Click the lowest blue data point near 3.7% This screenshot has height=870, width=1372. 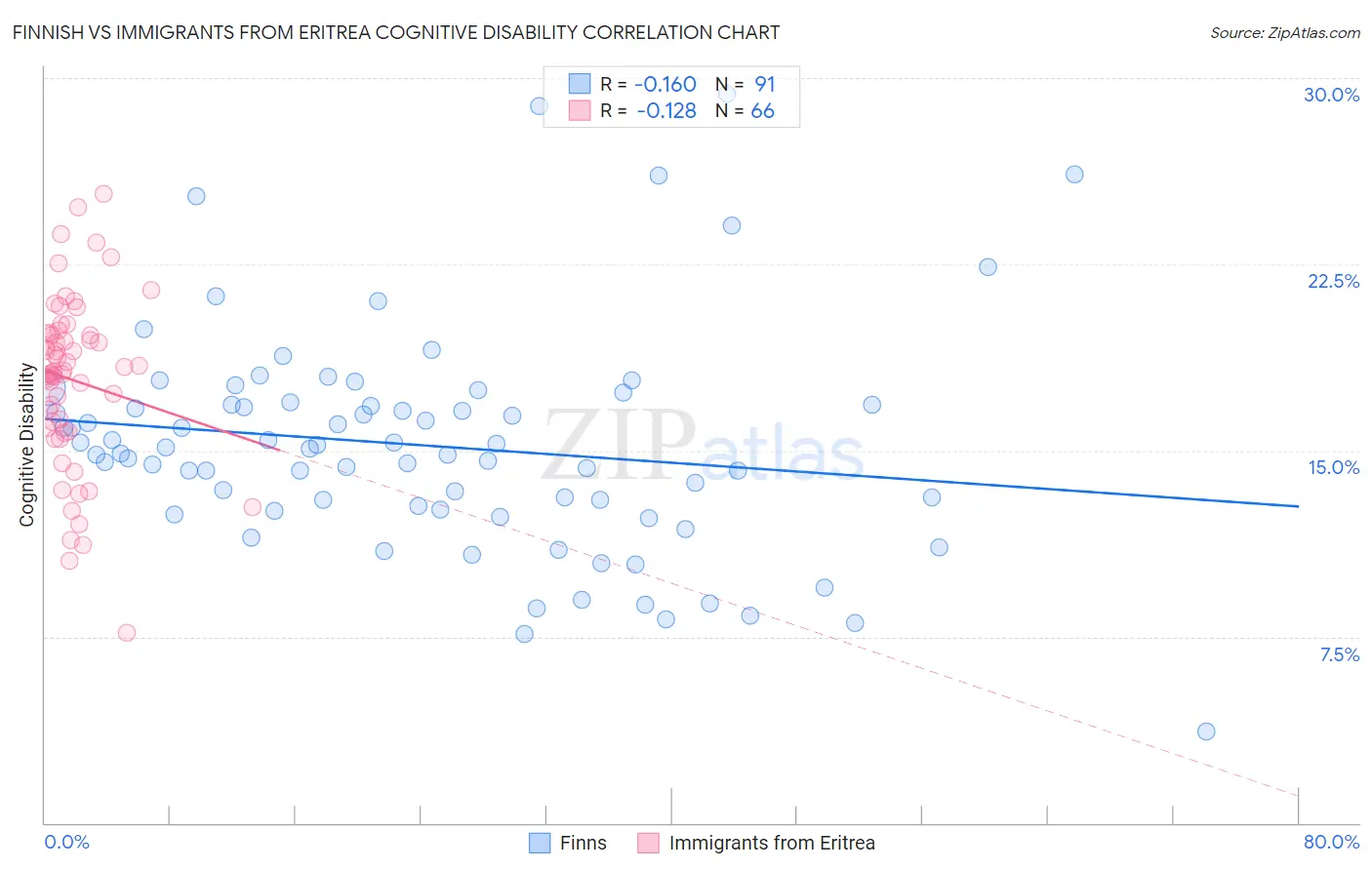[x=1206, y=732]
